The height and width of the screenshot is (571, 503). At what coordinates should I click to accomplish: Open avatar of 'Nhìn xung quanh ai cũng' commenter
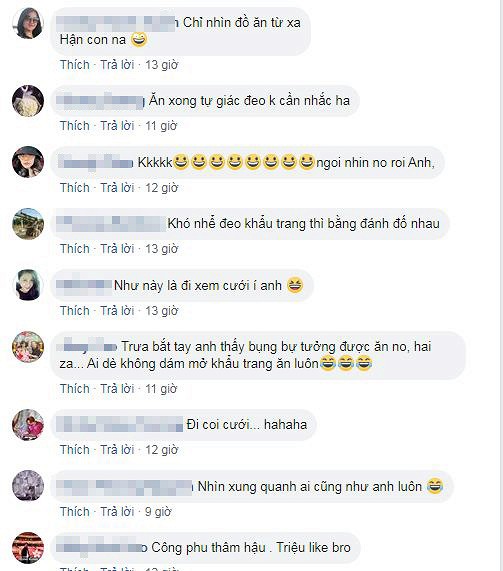point(28,486)
